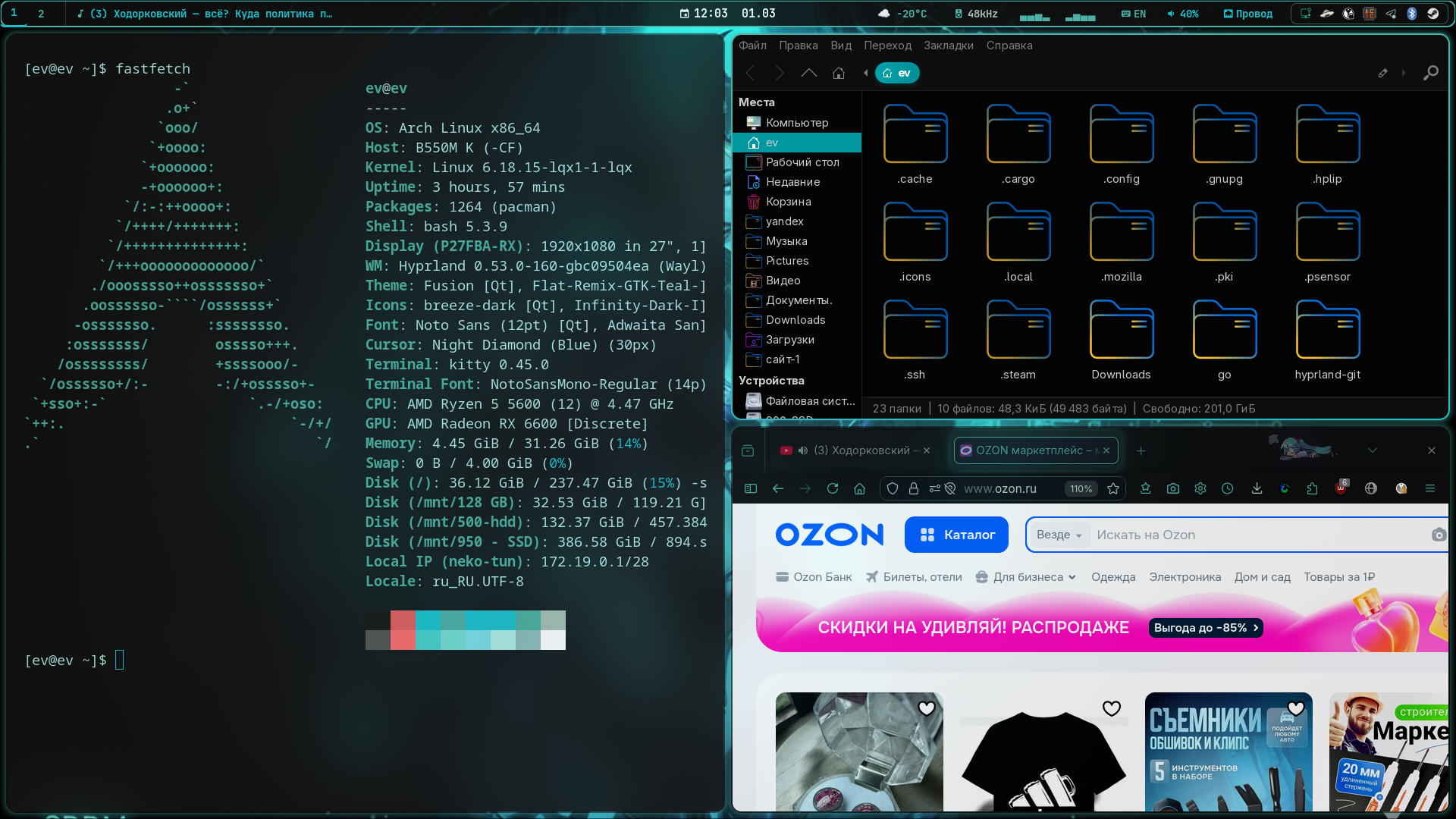Screen dimensions: 1456x819
Task: Open the Закладки menu in file manager
Action: (x=948, y=45)
